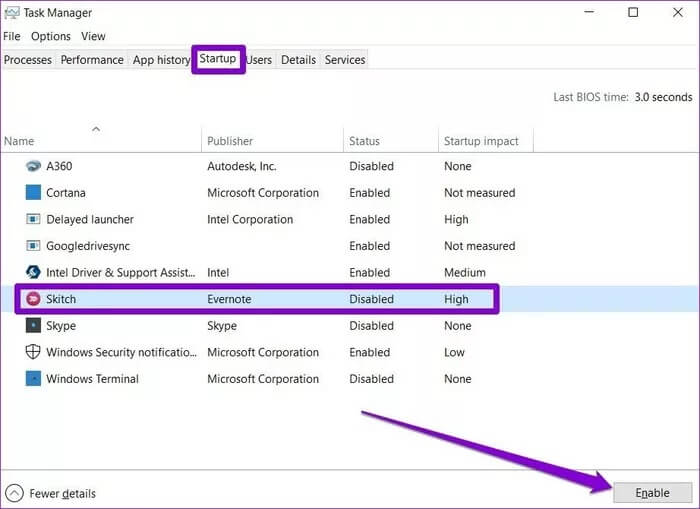This screenshot has width=700, height=509.
Task: Click the Medium startup impact cell
Action: point(465,272)
